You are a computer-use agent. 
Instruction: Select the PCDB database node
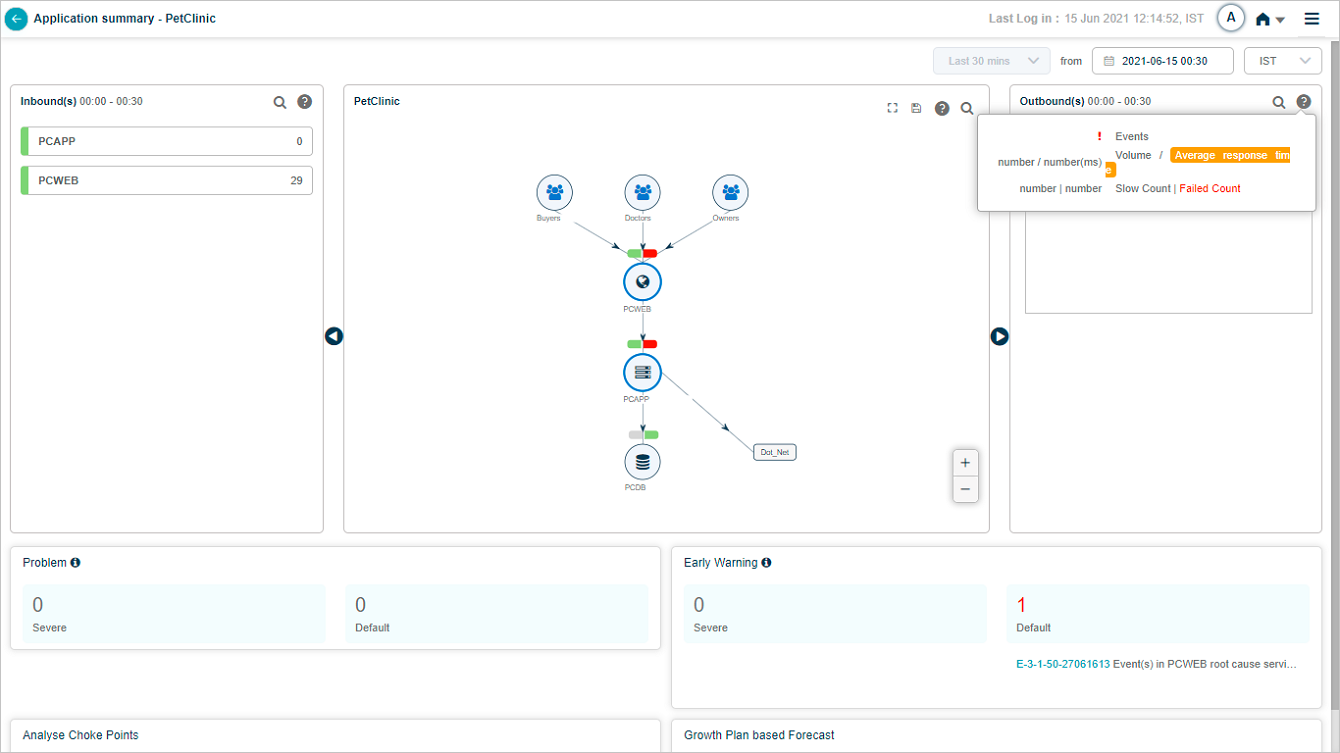[642, 462]
